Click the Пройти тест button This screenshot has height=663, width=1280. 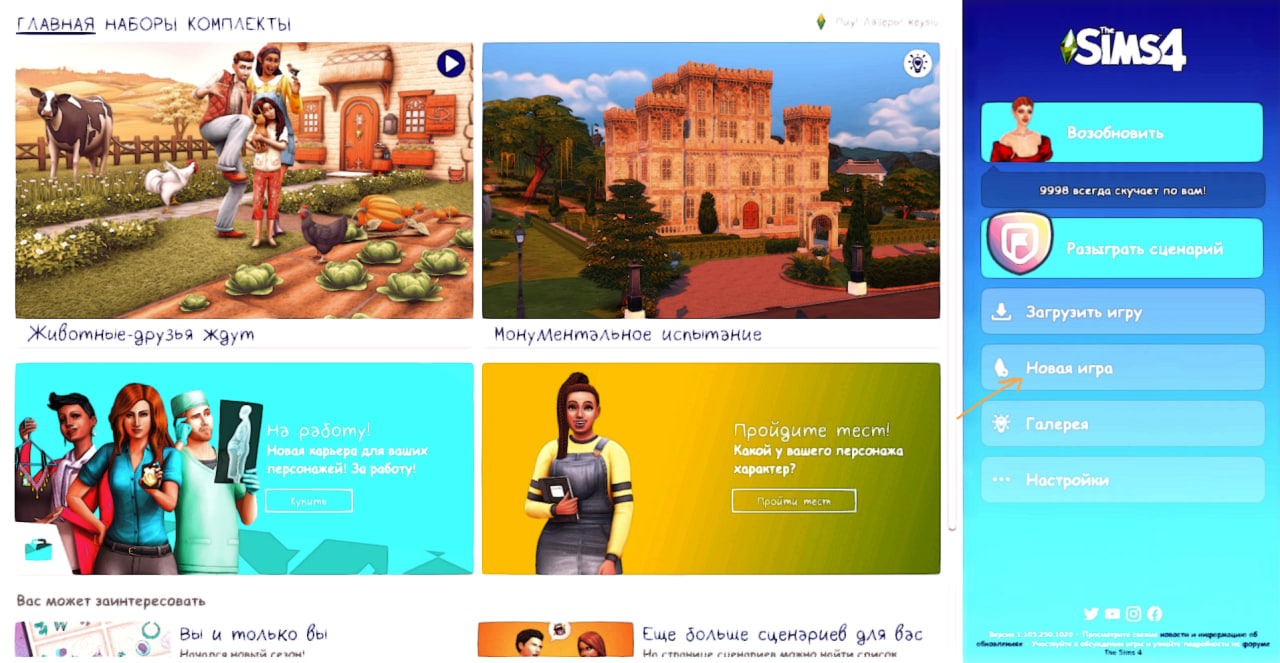(x=794, y=501)
